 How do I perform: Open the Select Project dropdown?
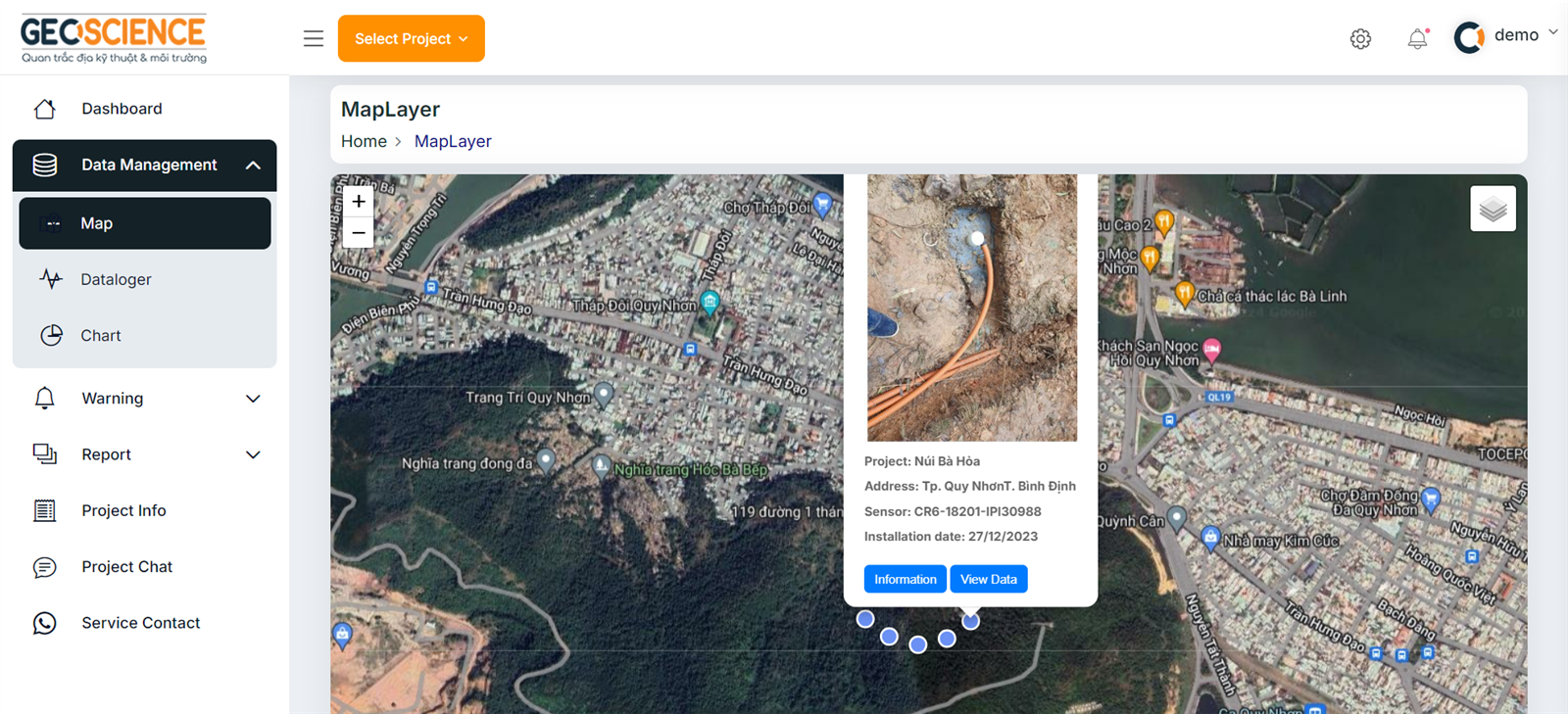[411, 38]
